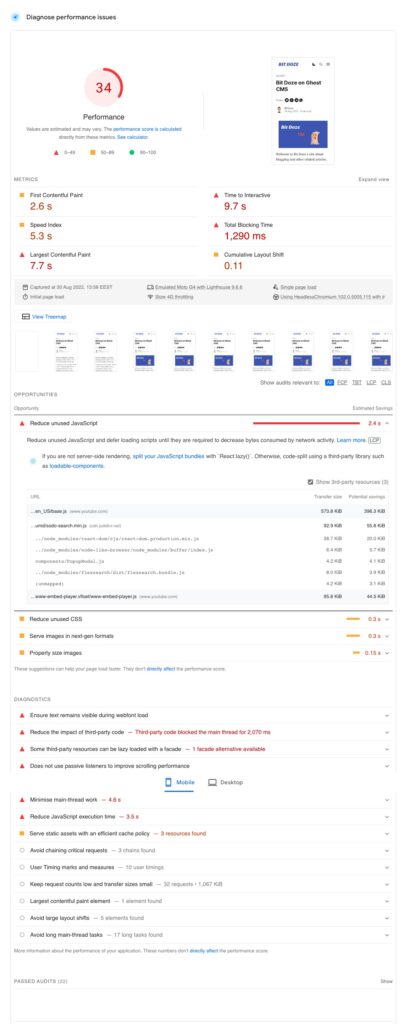Select the All audits filter
The height and width of the screenshot is (1024, 412).
pos(330,383)
